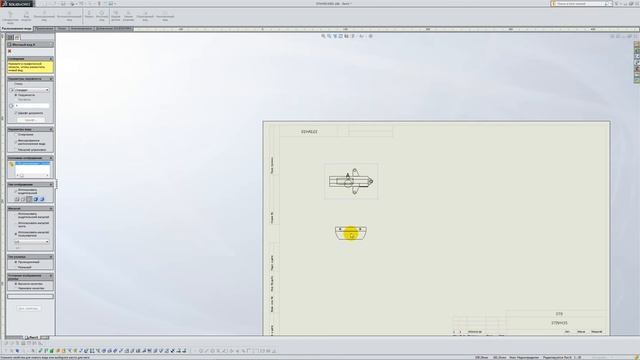The height and width of the screenshot is (360, 640).
Task: Collapse the Display State section
Action: [x=51, y=158]
